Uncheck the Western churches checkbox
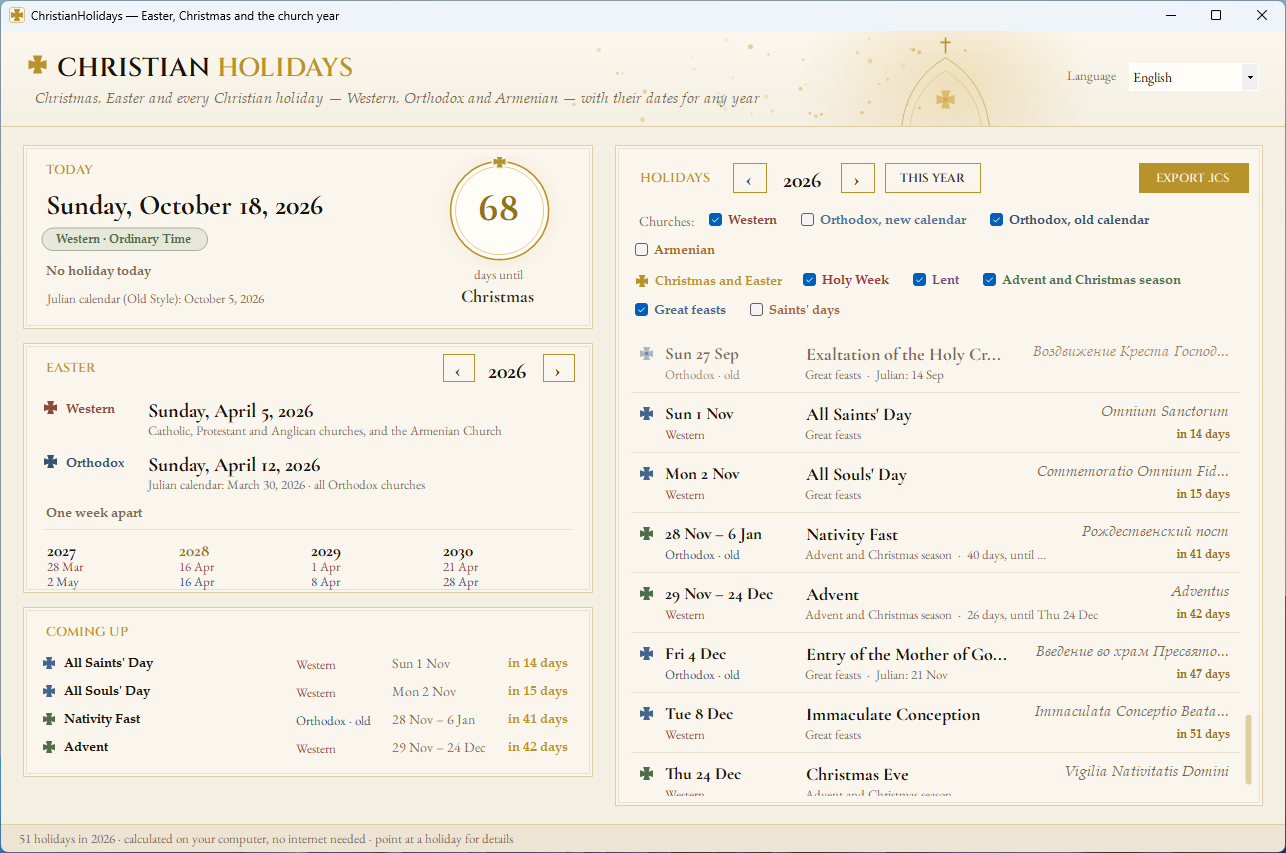 point(716,220)
